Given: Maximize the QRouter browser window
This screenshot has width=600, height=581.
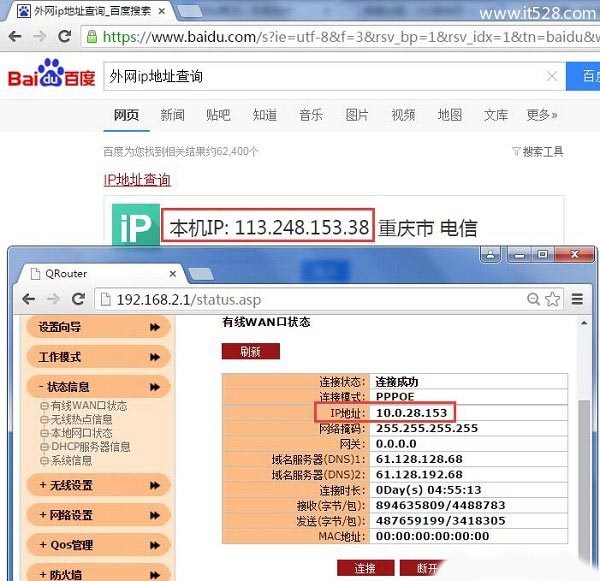Looking at the screenshot, I should [543, 255].
